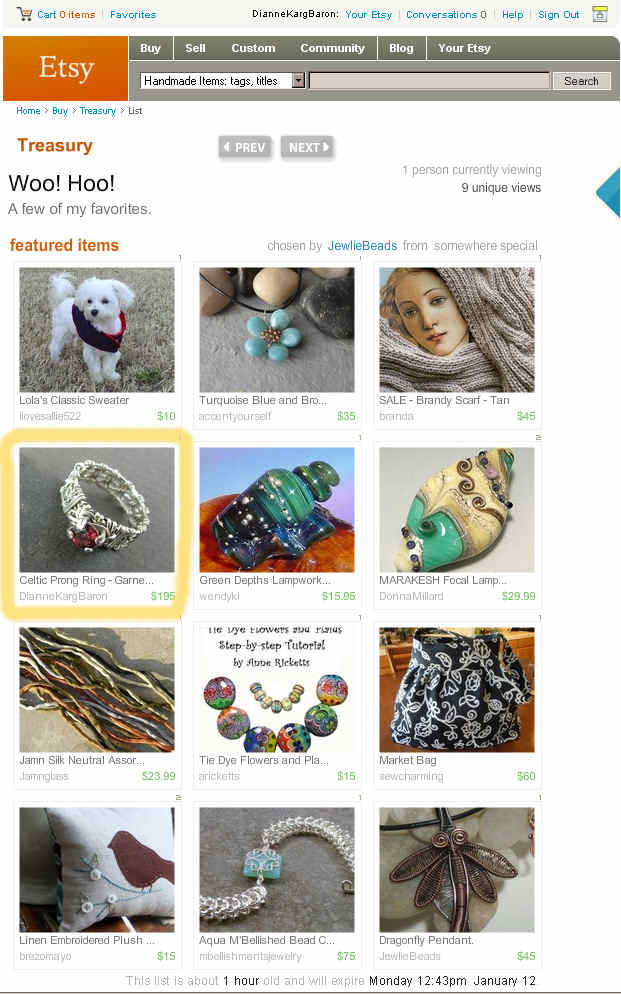Click the blue arrow at right edge
Viewport: 621px width, 994px height.
point(608,193)
